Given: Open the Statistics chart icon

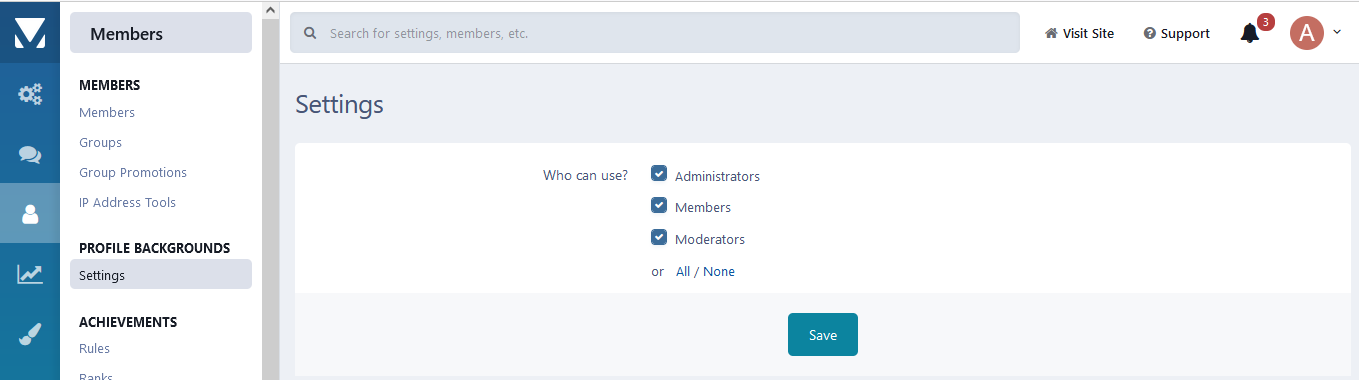Looking at the screenshot, I should (x=30, y=274).
